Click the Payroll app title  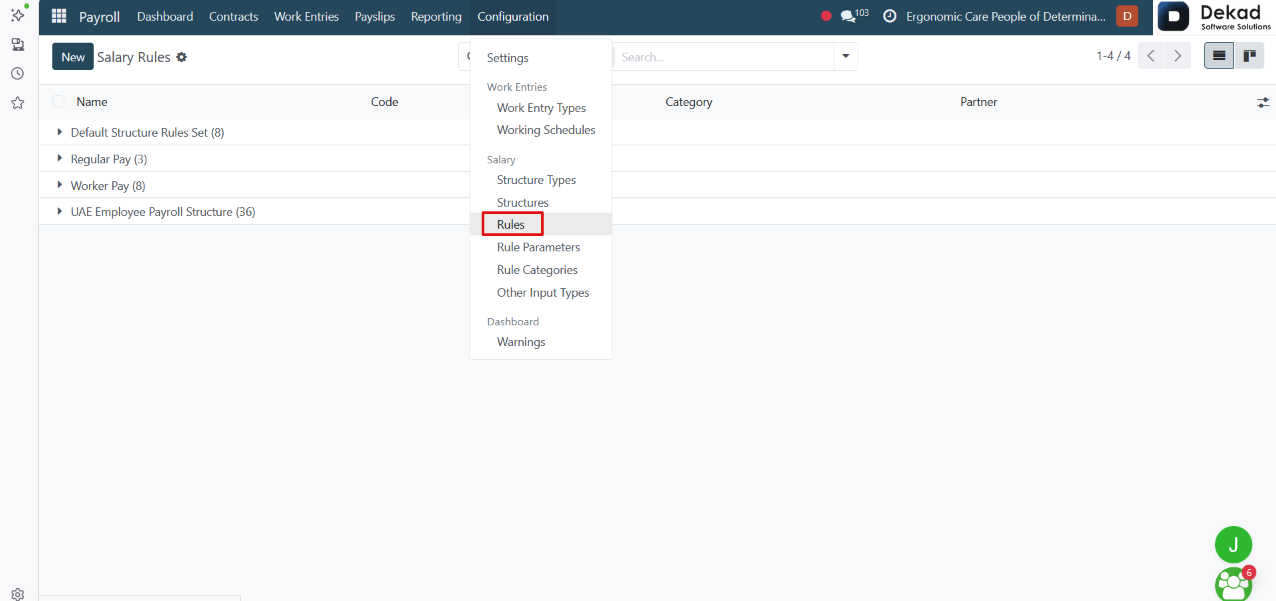click(99, 17)
